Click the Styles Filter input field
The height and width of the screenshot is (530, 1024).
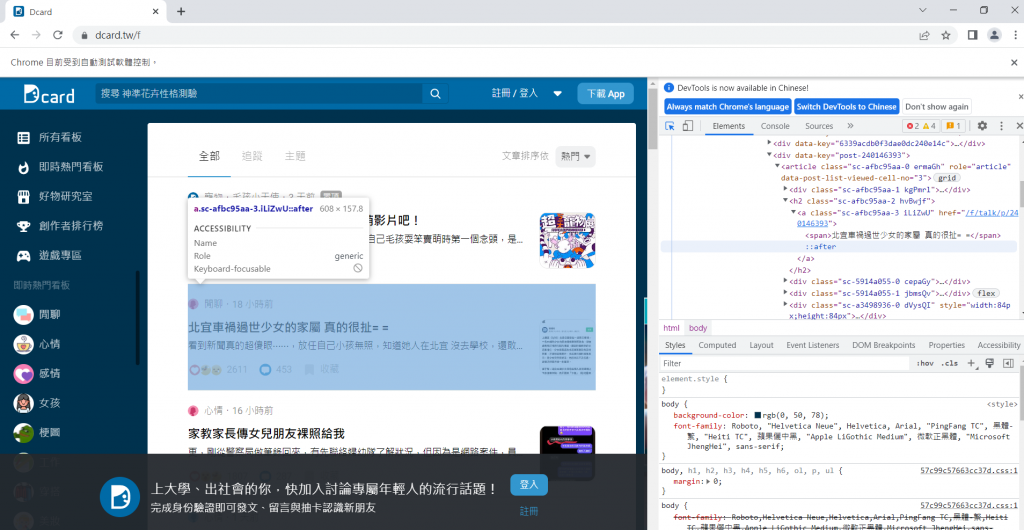tap(784, 364)
